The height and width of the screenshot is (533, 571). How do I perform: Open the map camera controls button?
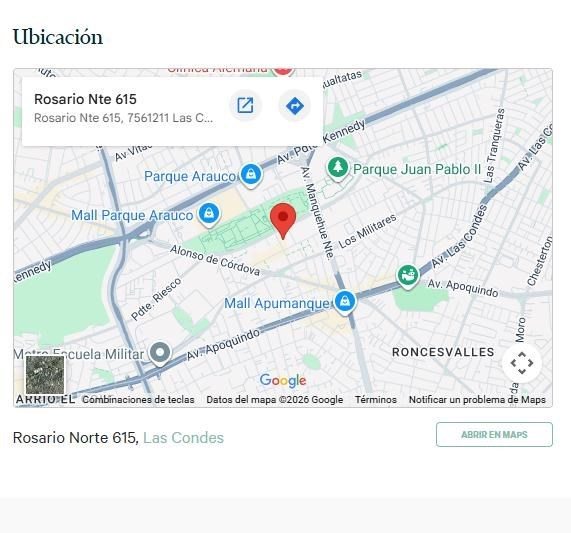(522, 363)
